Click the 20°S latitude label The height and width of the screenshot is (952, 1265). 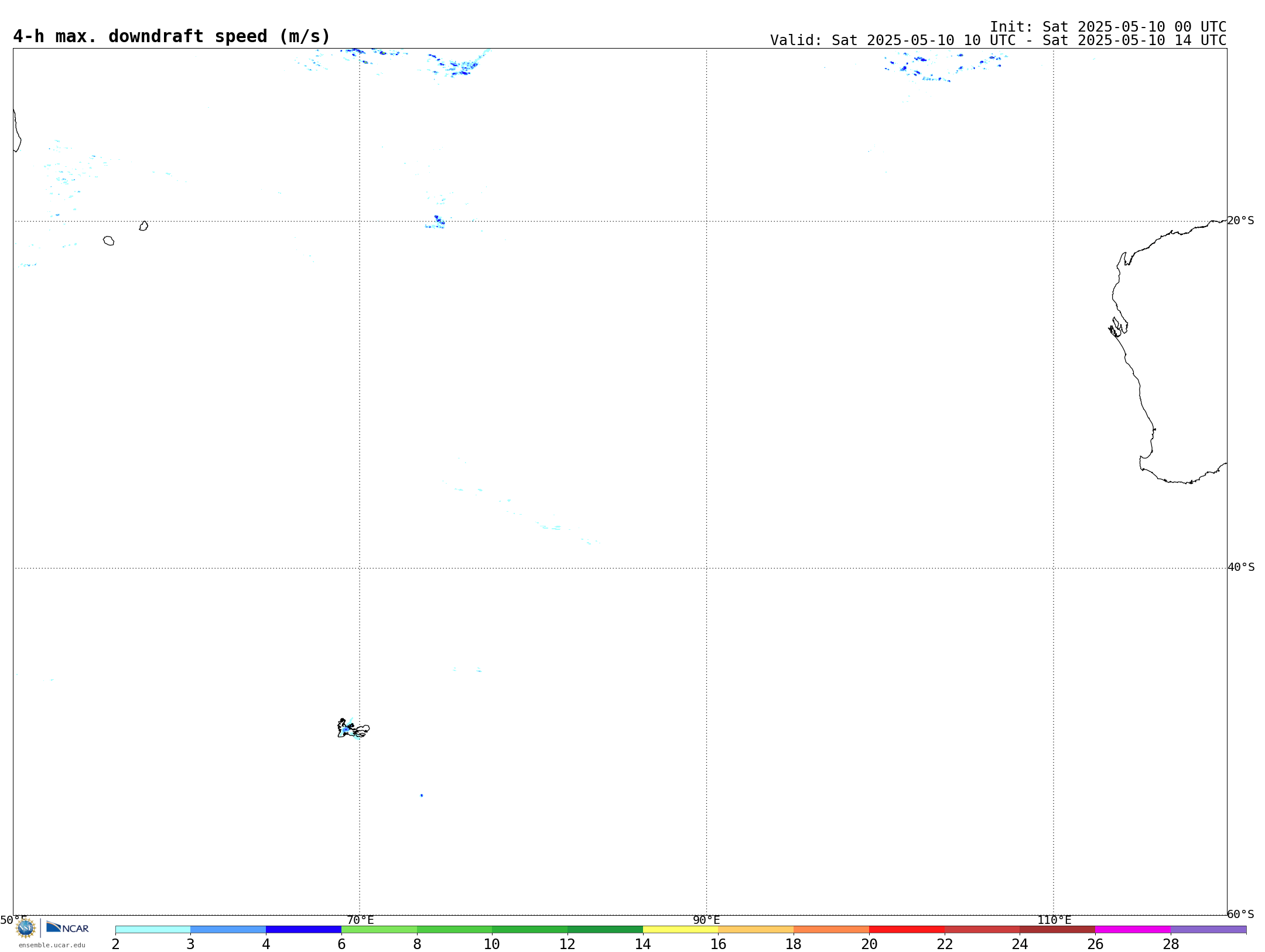tap(1240, 221)
